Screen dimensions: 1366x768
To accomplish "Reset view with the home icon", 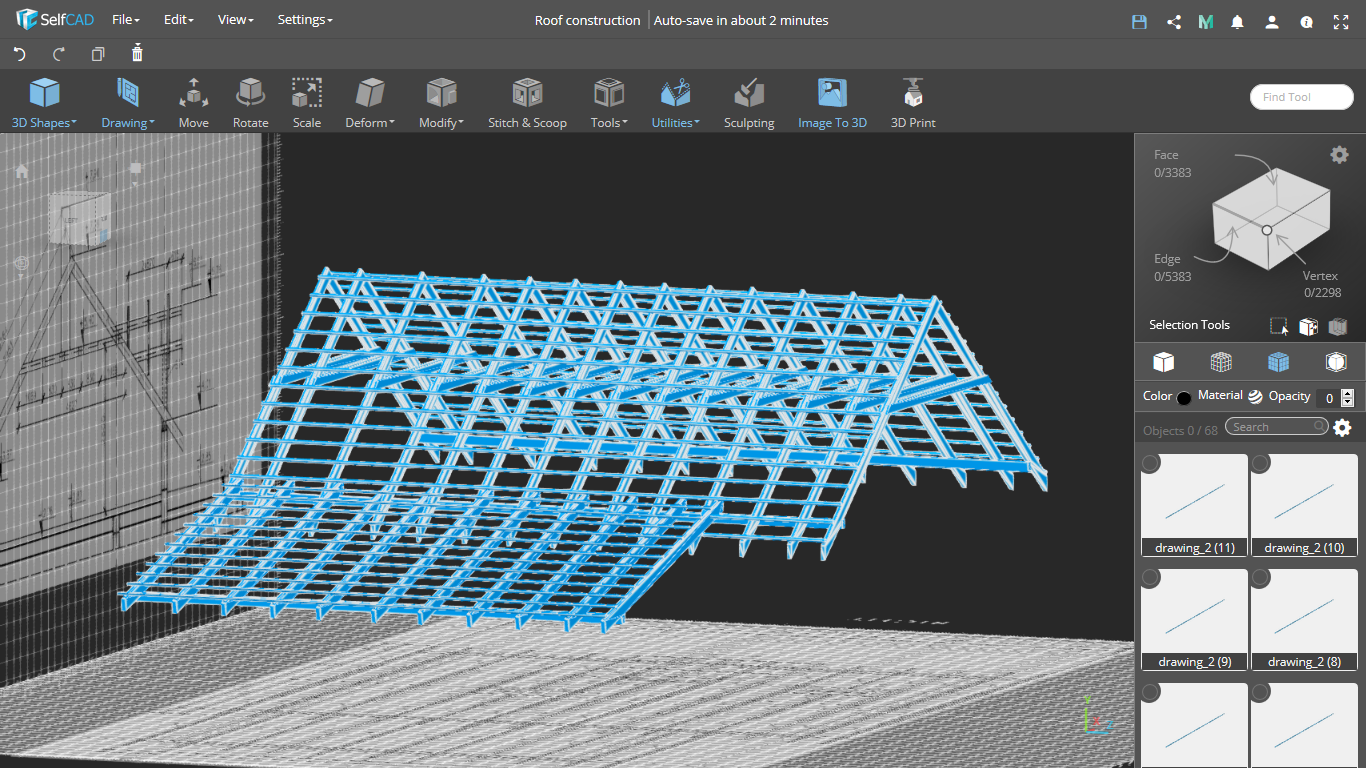I will (21, 171).
